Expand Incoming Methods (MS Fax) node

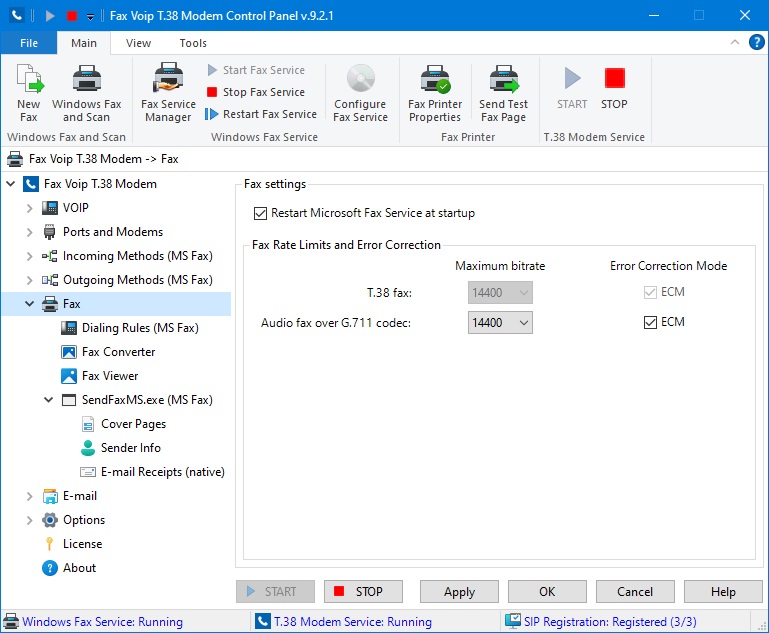click(29, 256)
